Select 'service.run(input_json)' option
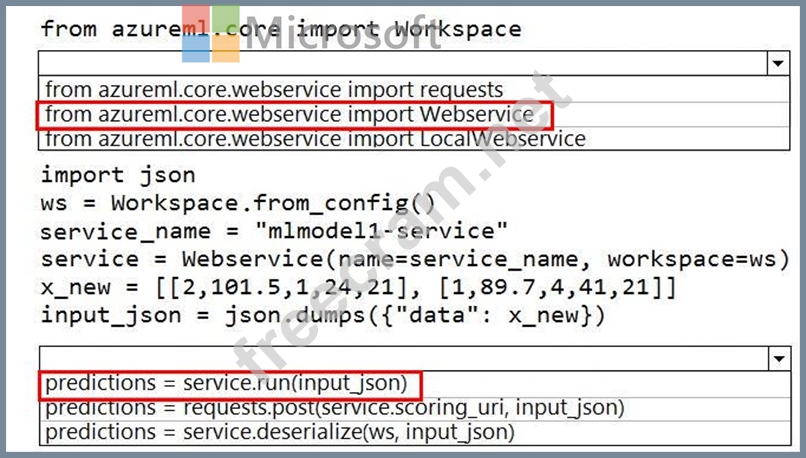806x458 pixels. pos(227,384)
